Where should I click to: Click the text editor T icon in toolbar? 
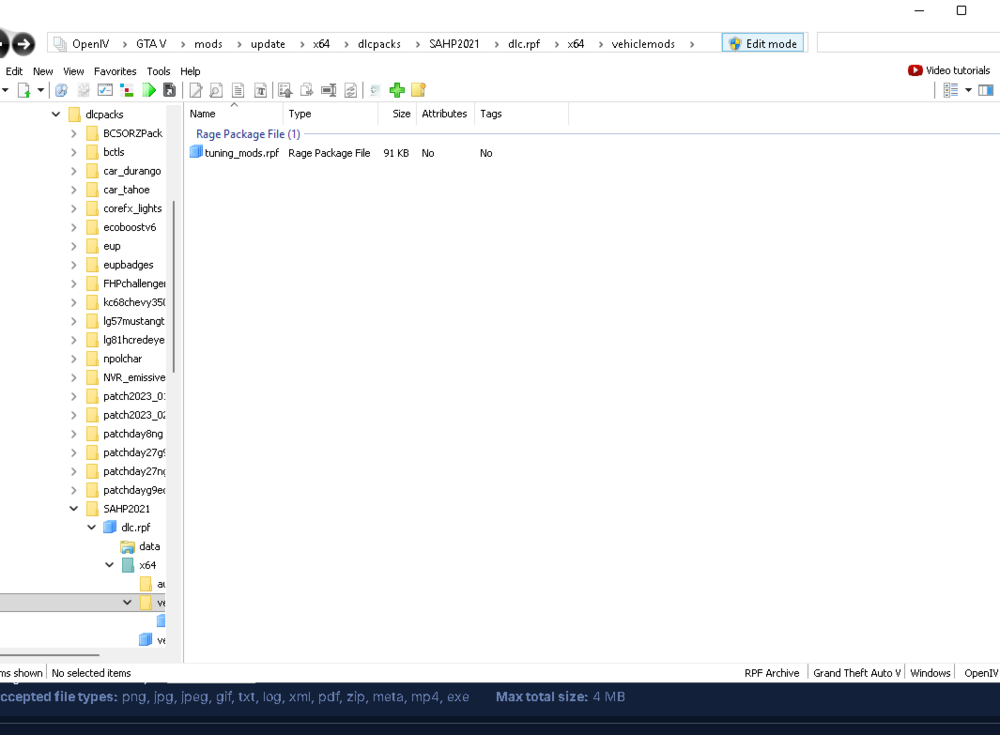(260, 90)
